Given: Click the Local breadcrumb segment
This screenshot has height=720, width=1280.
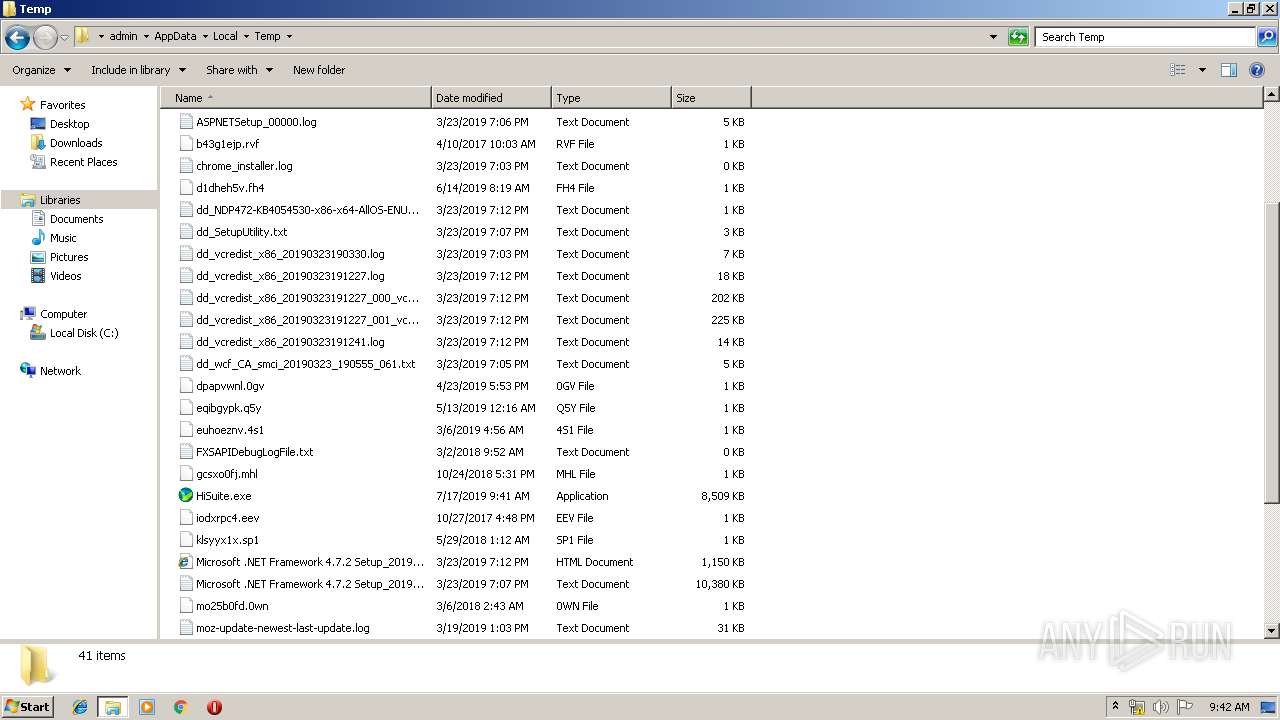Looking at the screenshot, I should pos(225,36).
